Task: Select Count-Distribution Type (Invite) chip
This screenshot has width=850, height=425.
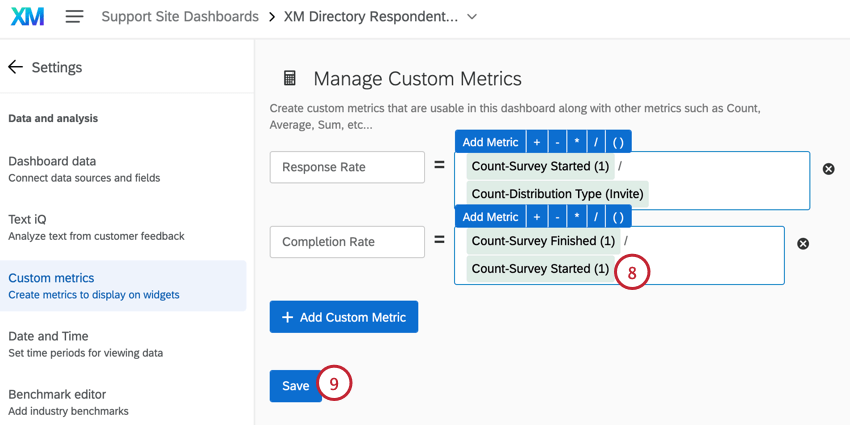Action: [557, 194]
